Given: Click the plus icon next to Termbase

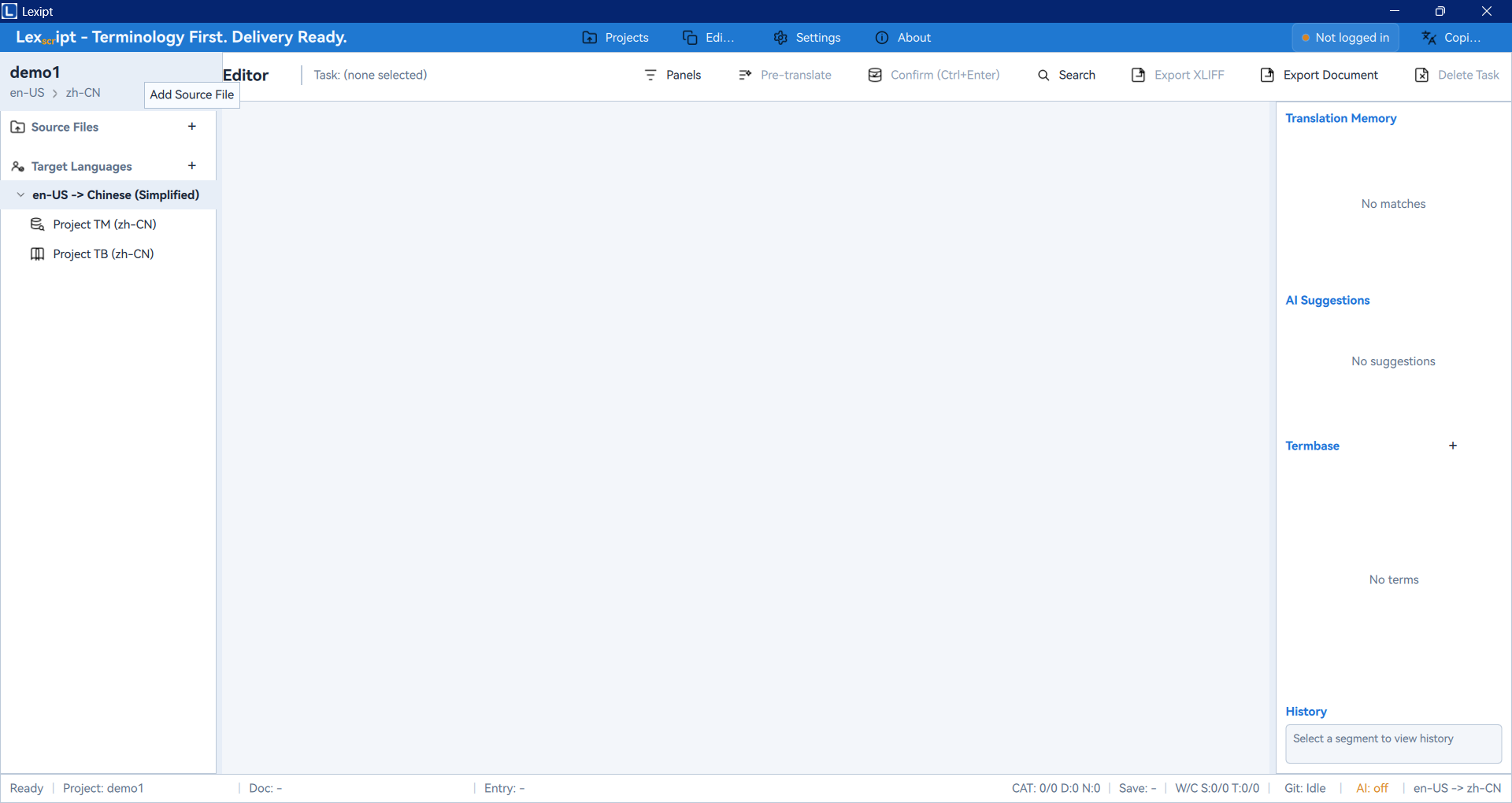Looking at the screenshot, I should 1452,446.
